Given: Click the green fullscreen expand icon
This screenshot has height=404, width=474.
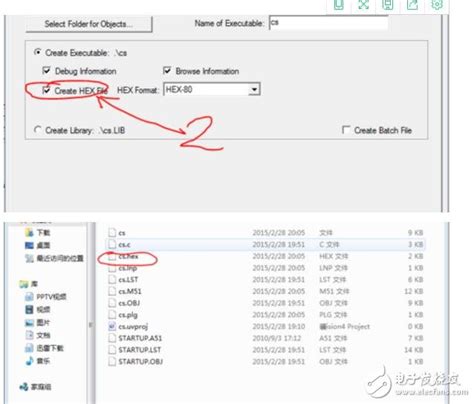Looking at the screenshot, I should (x=363, y=4).
